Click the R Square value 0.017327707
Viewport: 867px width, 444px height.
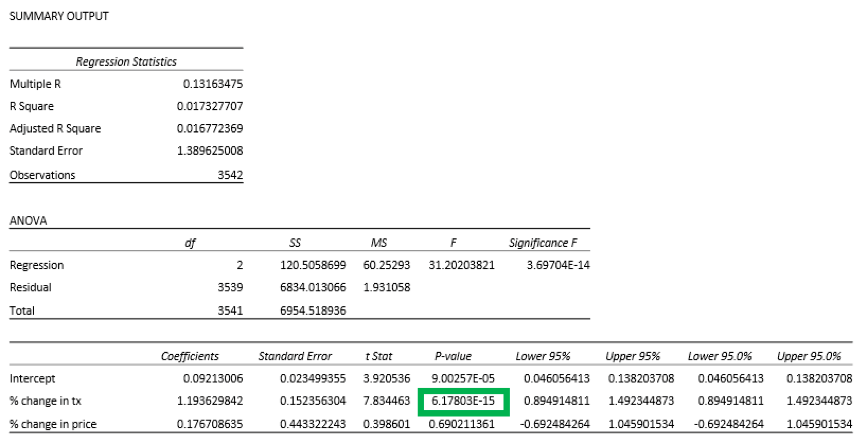click(210, 106)
